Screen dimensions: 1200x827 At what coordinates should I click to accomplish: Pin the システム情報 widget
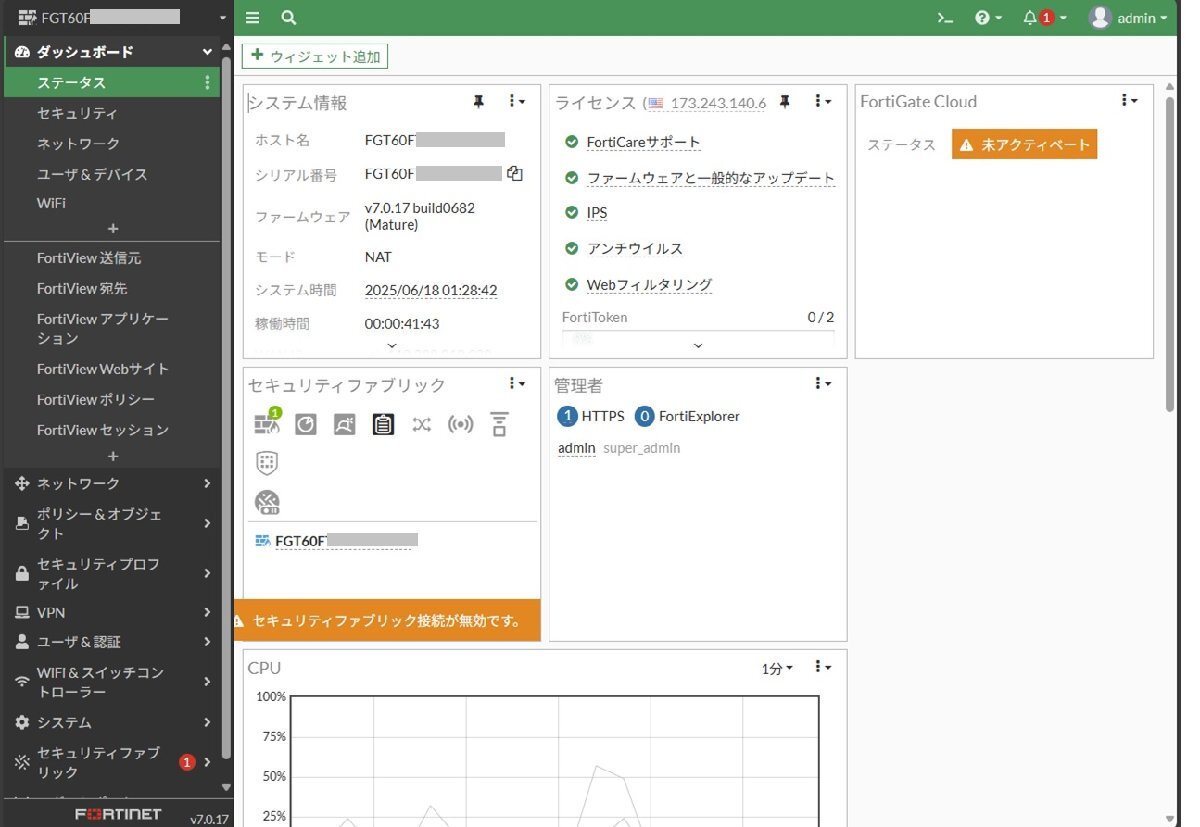(x=479, y=101)
